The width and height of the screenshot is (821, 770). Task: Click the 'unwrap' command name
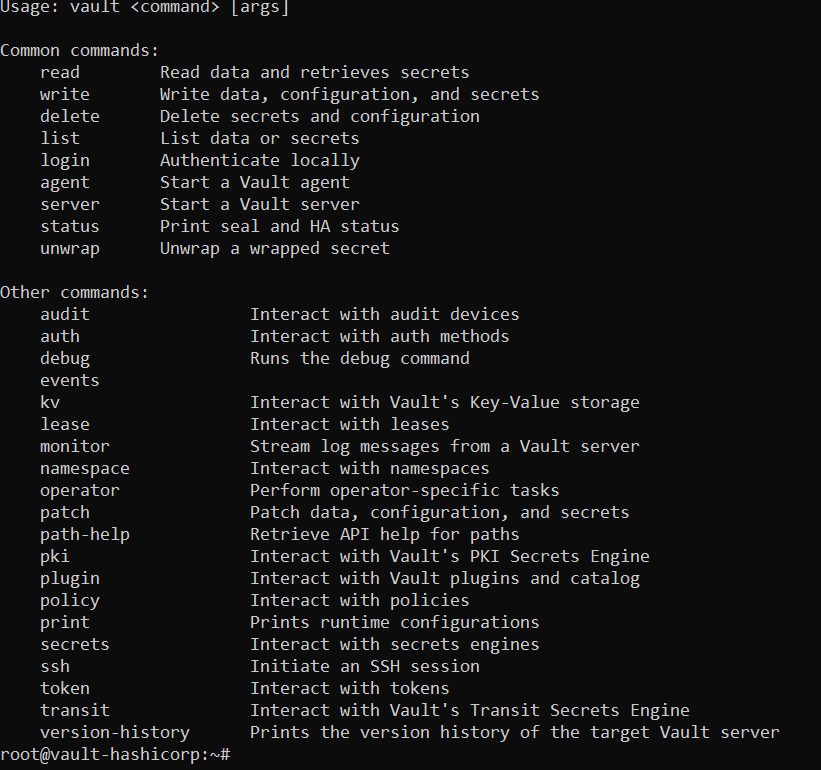(70, 248)
